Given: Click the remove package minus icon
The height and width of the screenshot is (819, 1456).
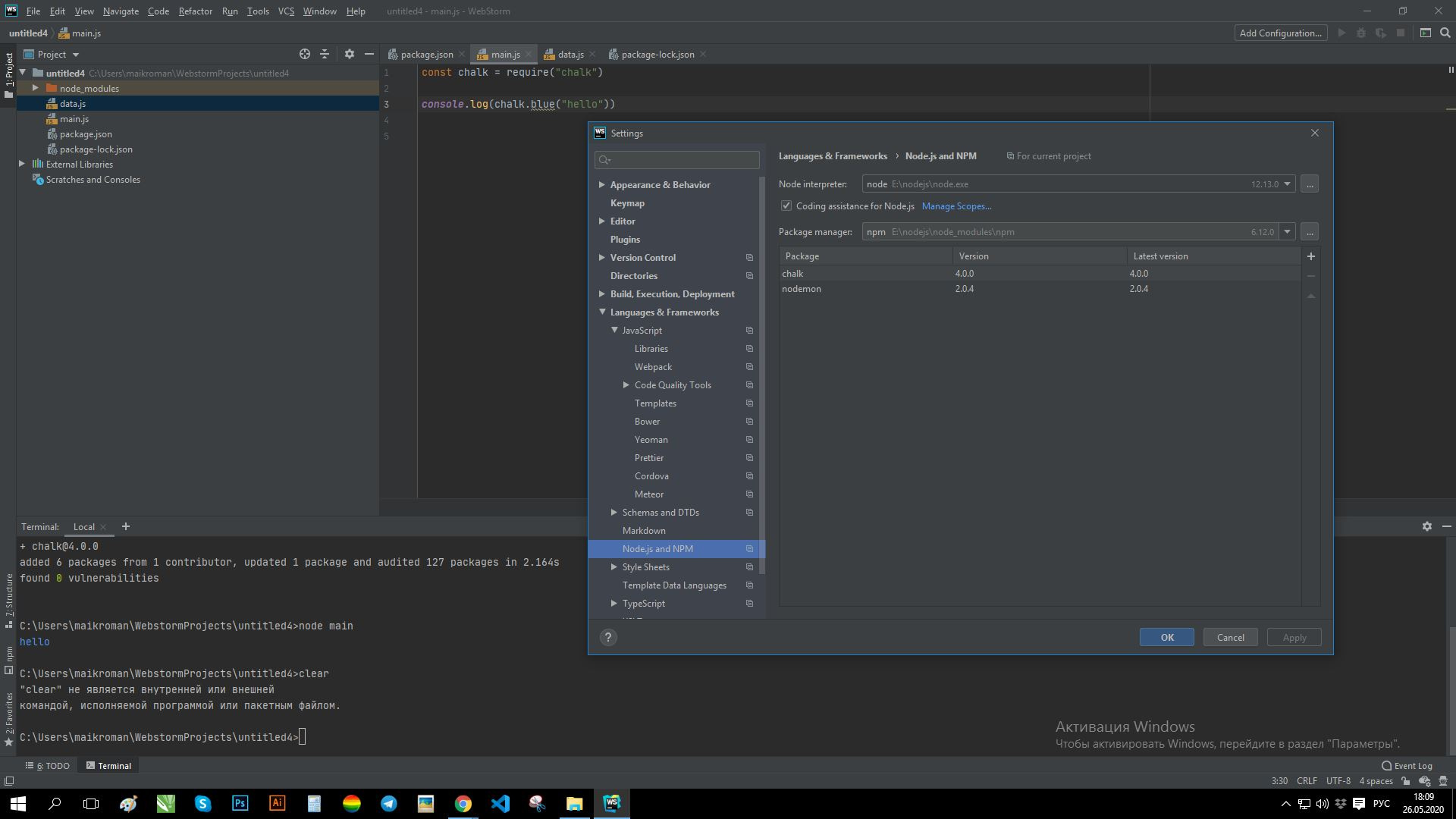Looking at the screenshot, I should (x=1310, y=276).
